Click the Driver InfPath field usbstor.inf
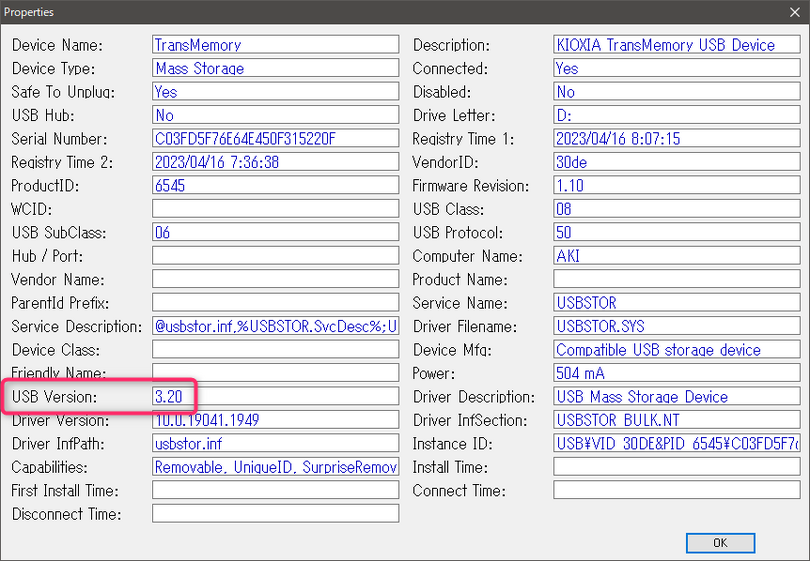Image resolution: width=810 pixels, height=561 pixels. pyautogui.click(x=275, y=443)
